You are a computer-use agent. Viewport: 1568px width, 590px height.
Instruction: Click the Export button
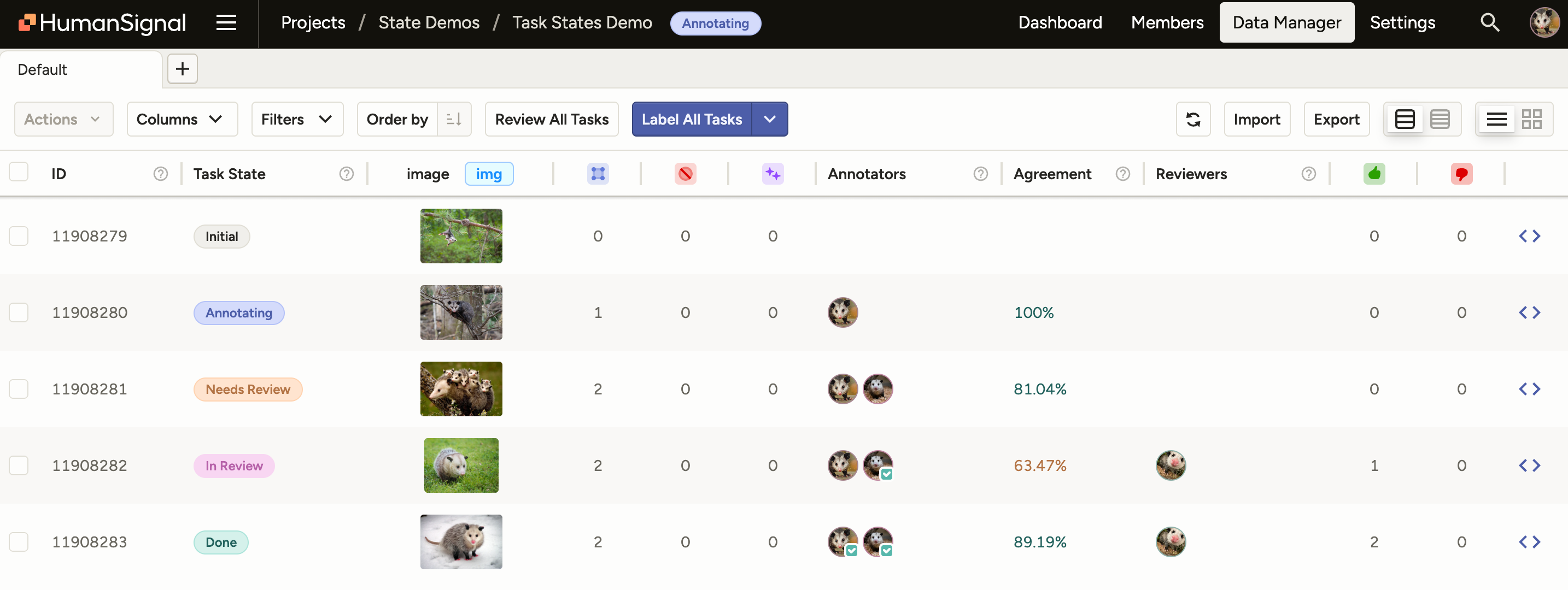tap(1336, 119)
